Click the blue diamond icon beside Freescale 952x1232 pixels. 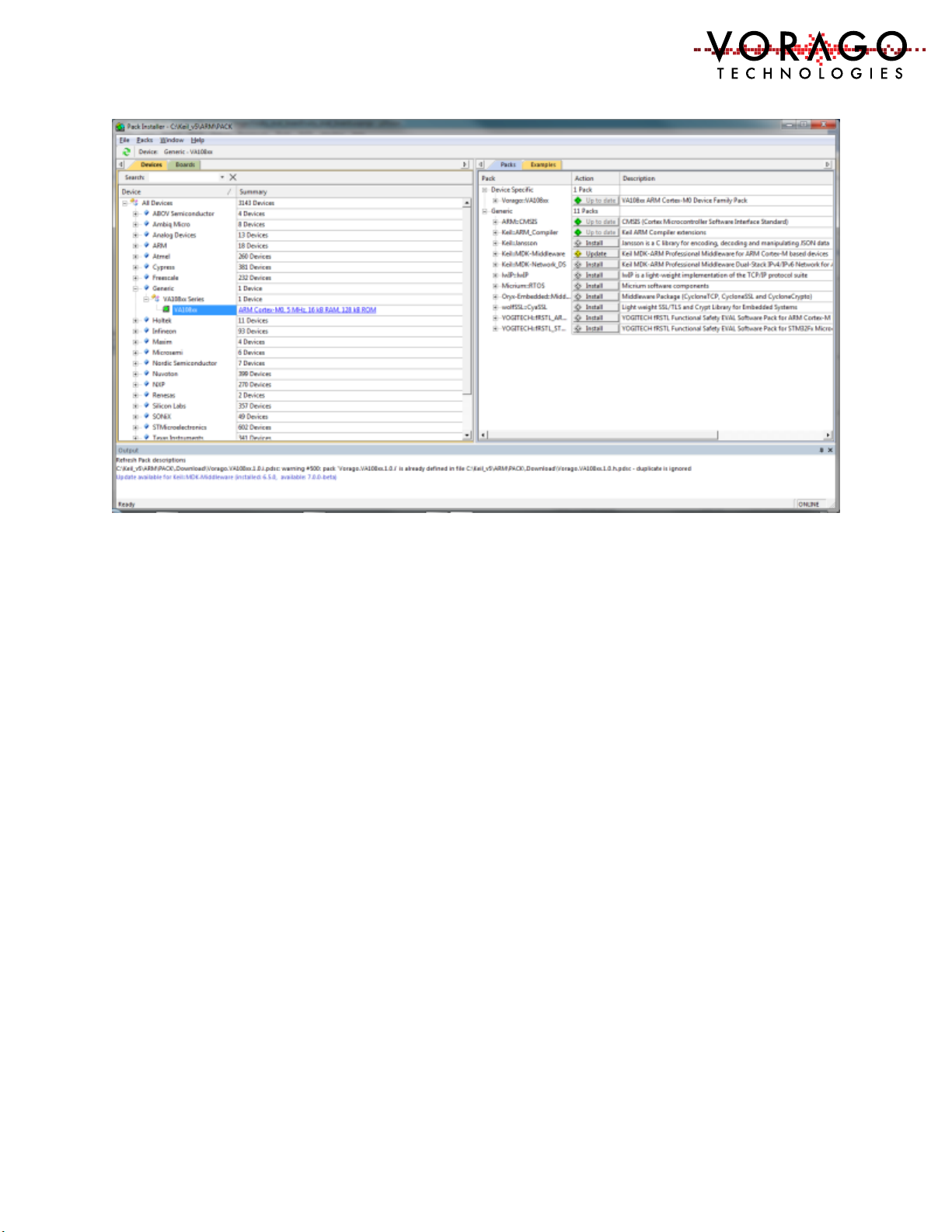coord(146,277)
